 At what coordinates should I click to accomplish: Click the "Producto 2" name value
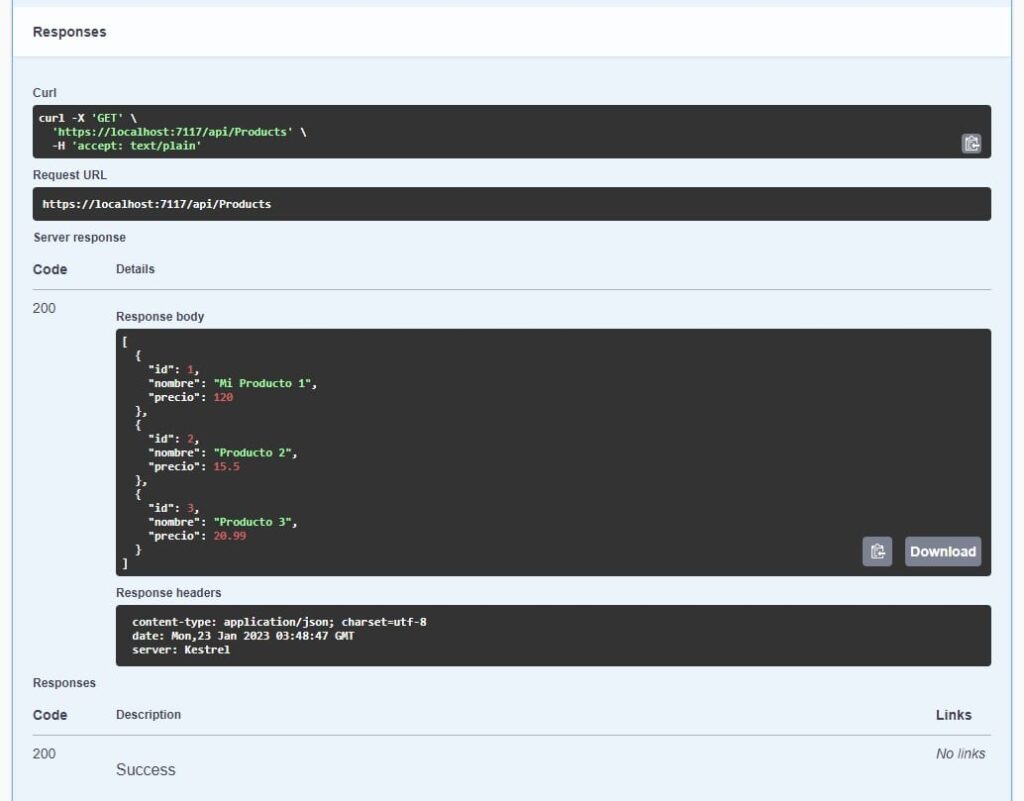tap(253, 452)
